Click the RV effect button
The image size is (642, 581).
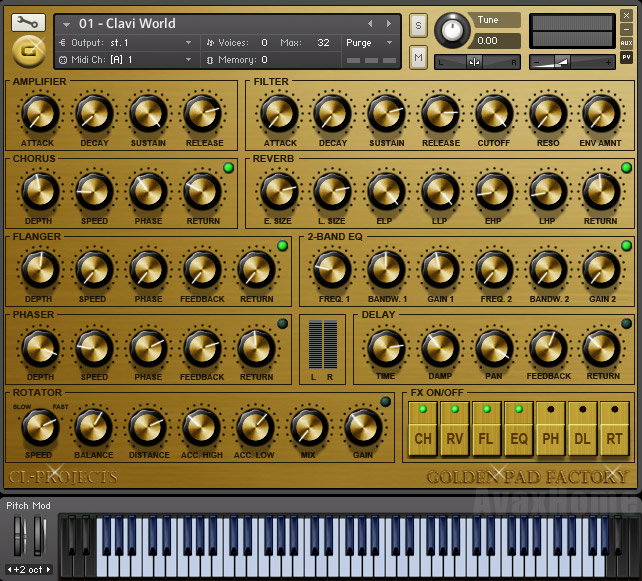point(455,429)
